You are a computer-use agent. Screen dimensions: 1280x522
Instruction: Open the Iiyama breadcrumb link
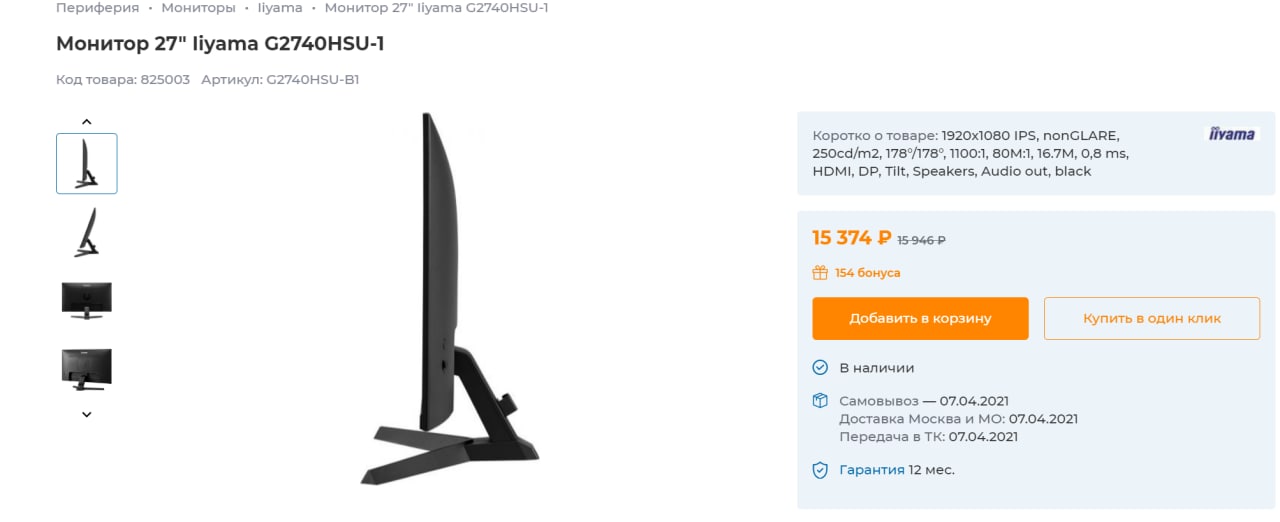tap(280, 8)
